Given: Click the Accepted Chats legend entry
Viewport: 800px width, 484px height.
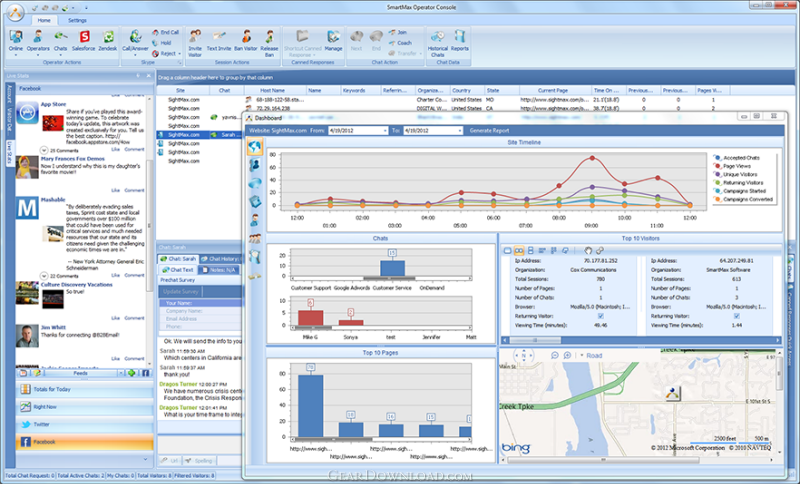Looking at the screenshot, I should point(737,158).
